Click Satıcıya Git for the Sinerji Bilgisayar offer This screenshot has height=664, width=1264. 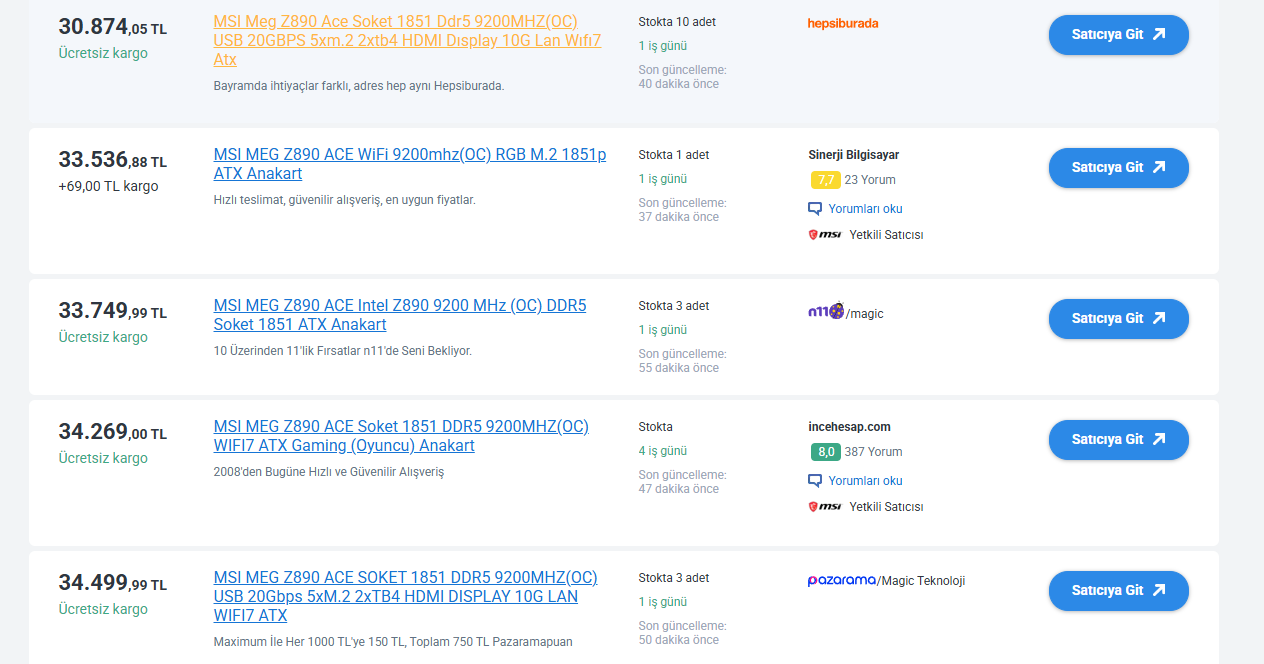1118,167
